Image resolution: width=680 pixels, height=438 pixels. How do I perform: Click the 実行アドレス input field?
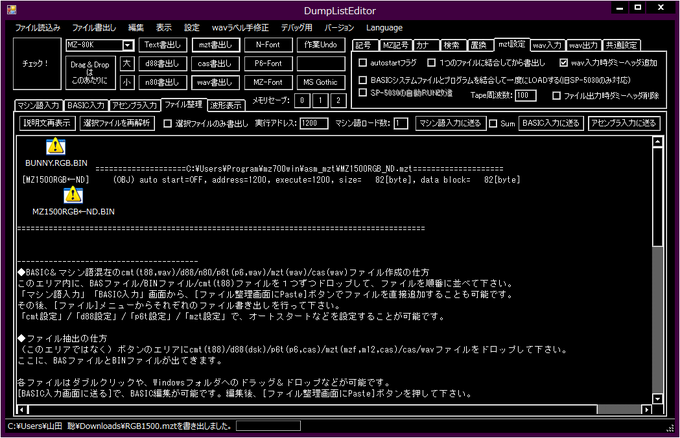click(314, 124)
